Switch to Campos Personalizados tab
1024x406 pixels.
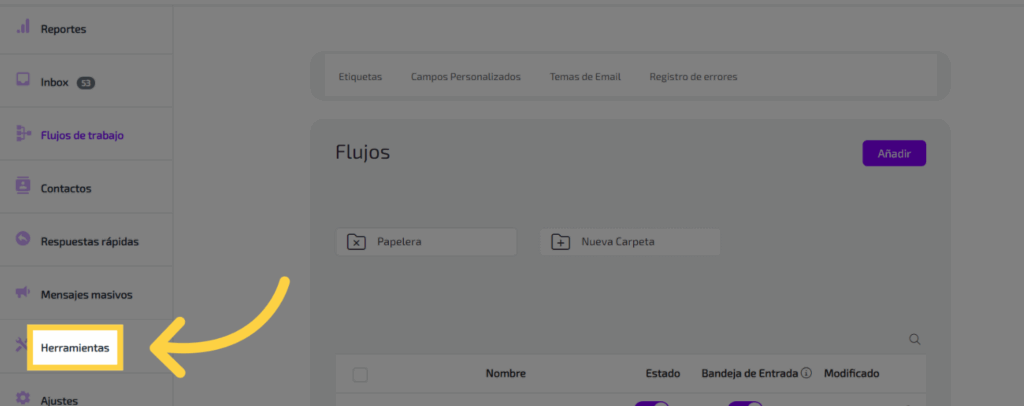(x=465, y=77)
